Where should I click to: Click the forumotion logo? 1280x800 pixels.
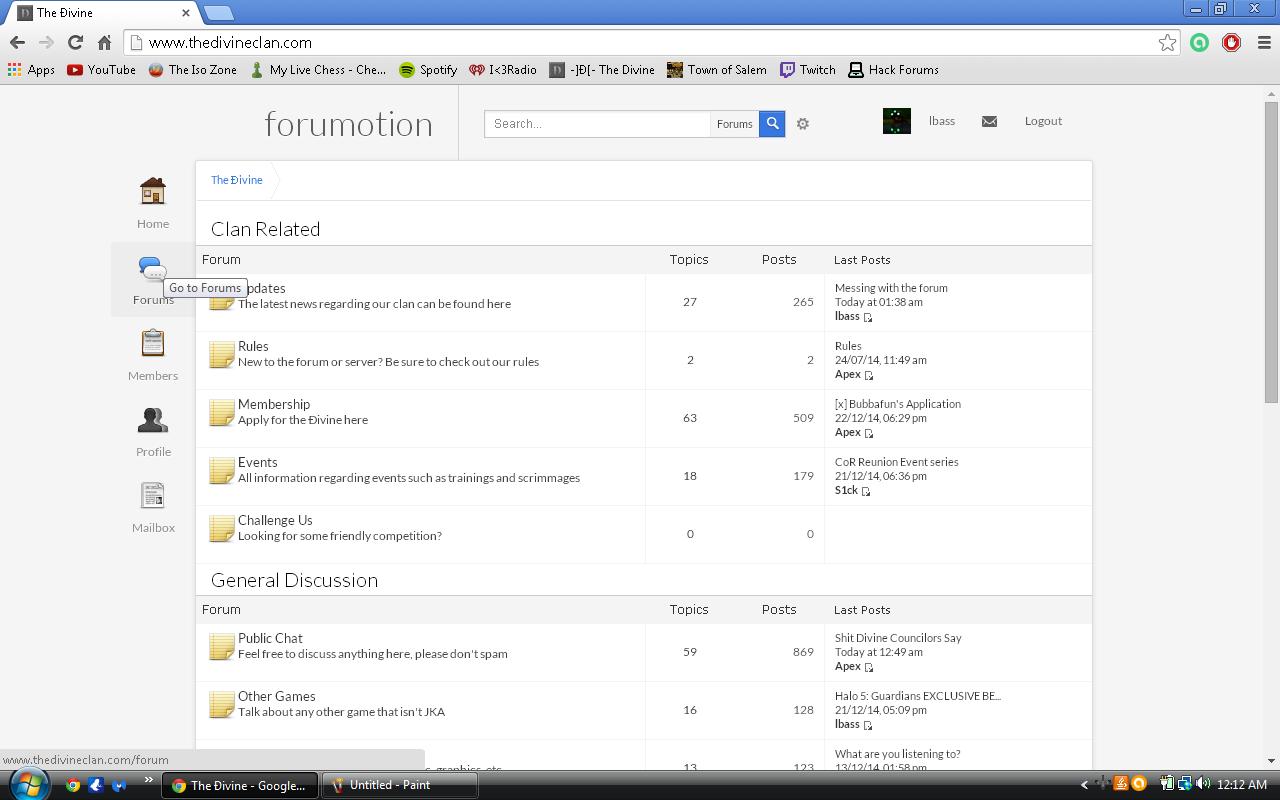(x=349, y=124)
